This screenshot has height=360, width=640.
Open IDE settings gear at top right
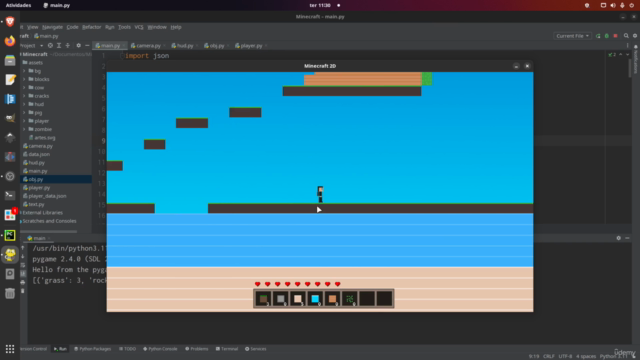(635, 36)
